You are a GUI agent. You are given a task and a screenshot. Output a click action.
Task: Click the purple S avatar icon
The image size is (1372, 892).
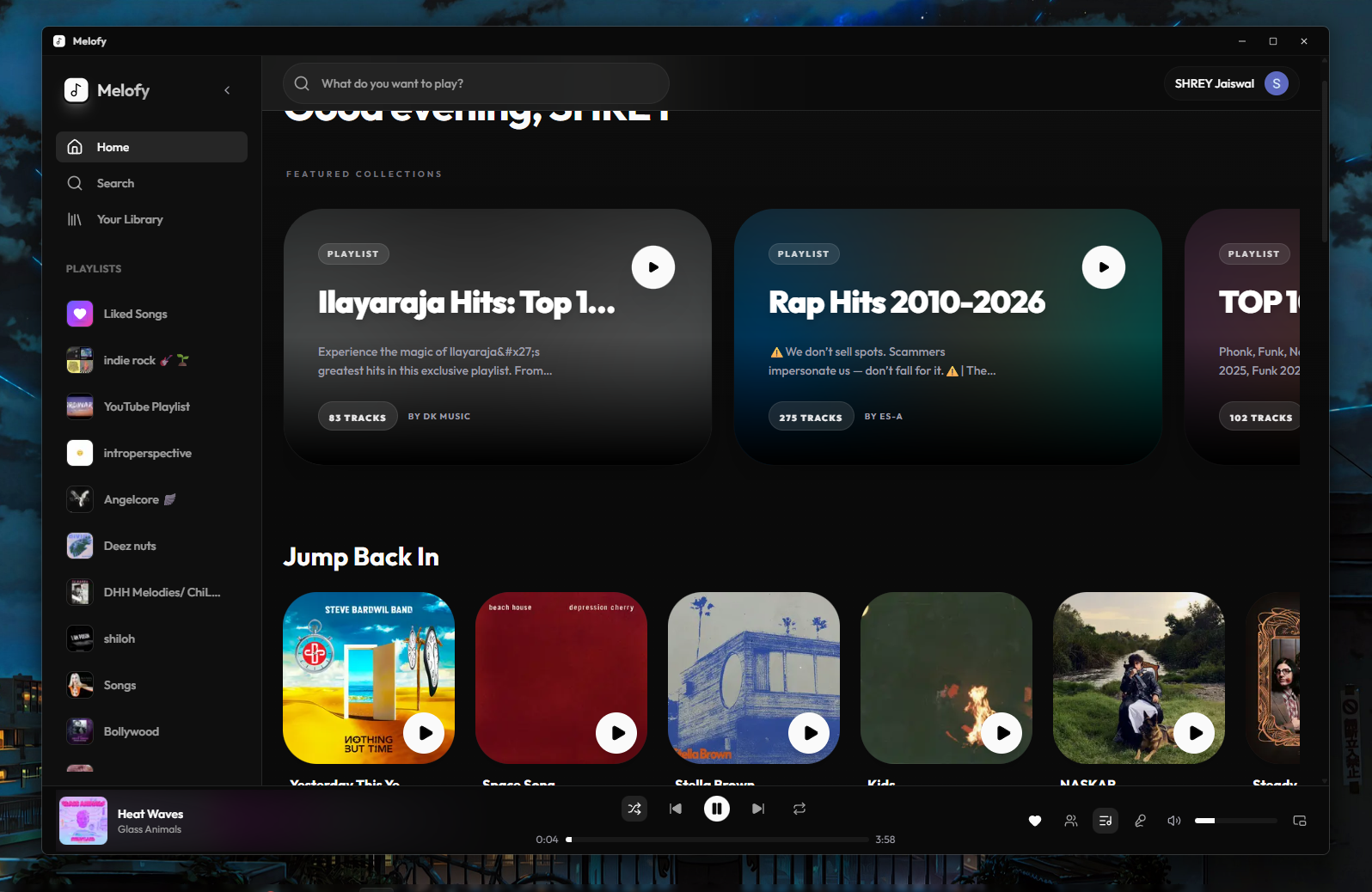(x=1277, y=83)
